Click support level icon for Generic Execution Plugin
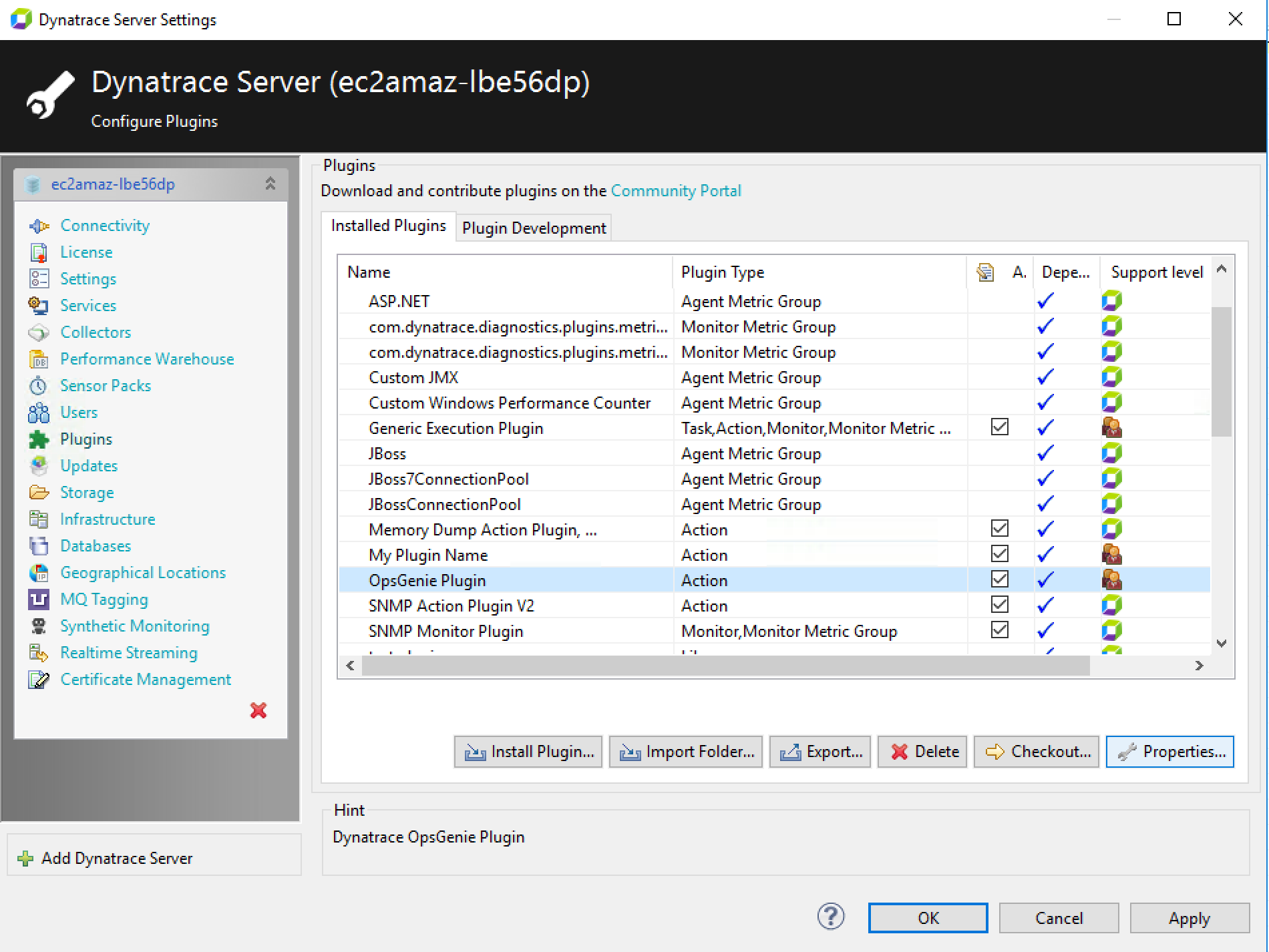Image resolution: width=1269 pixels, height=952 pixels. [x=1112, y=427]
